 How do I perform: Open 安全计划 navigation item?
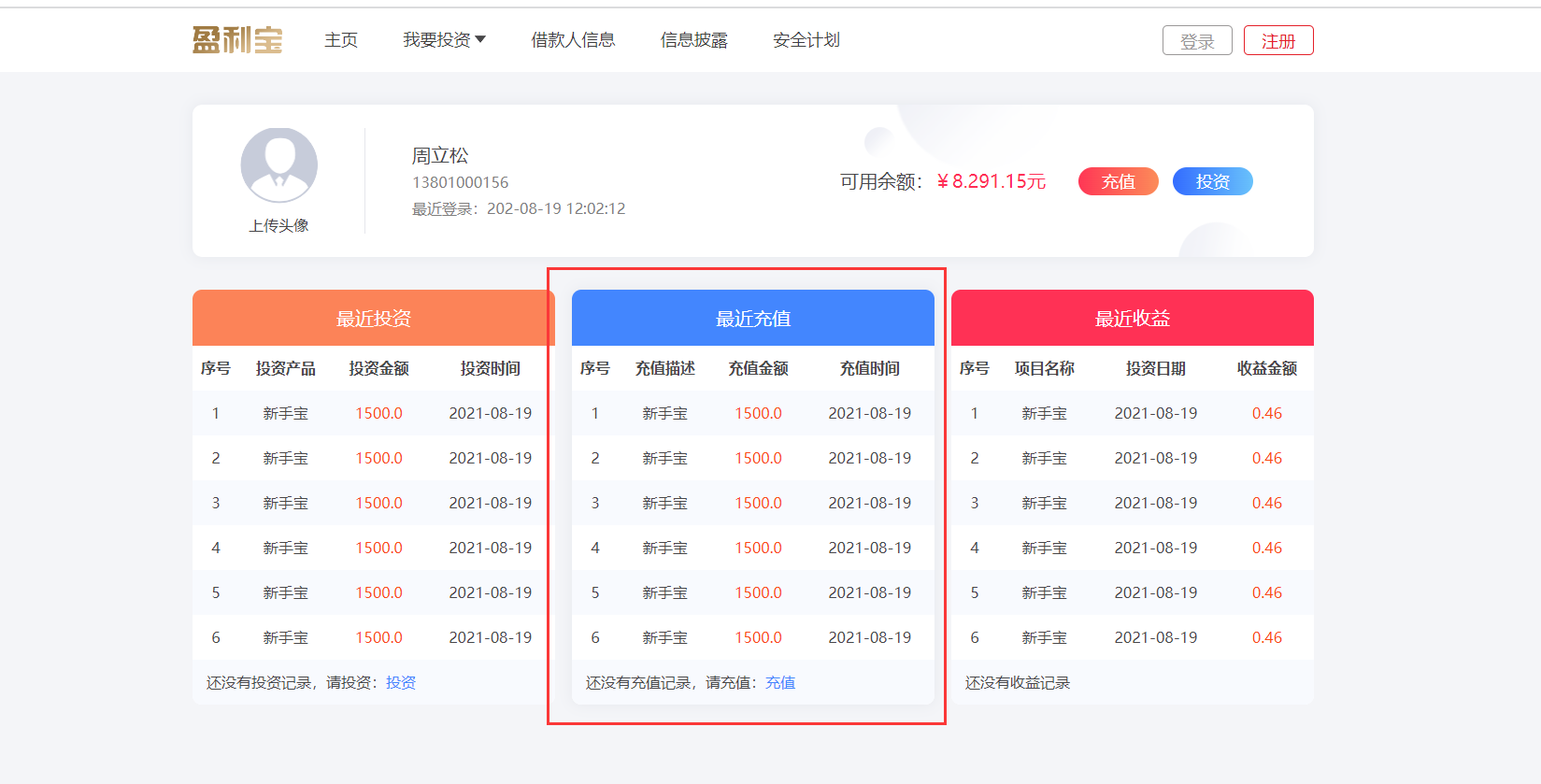806,40
